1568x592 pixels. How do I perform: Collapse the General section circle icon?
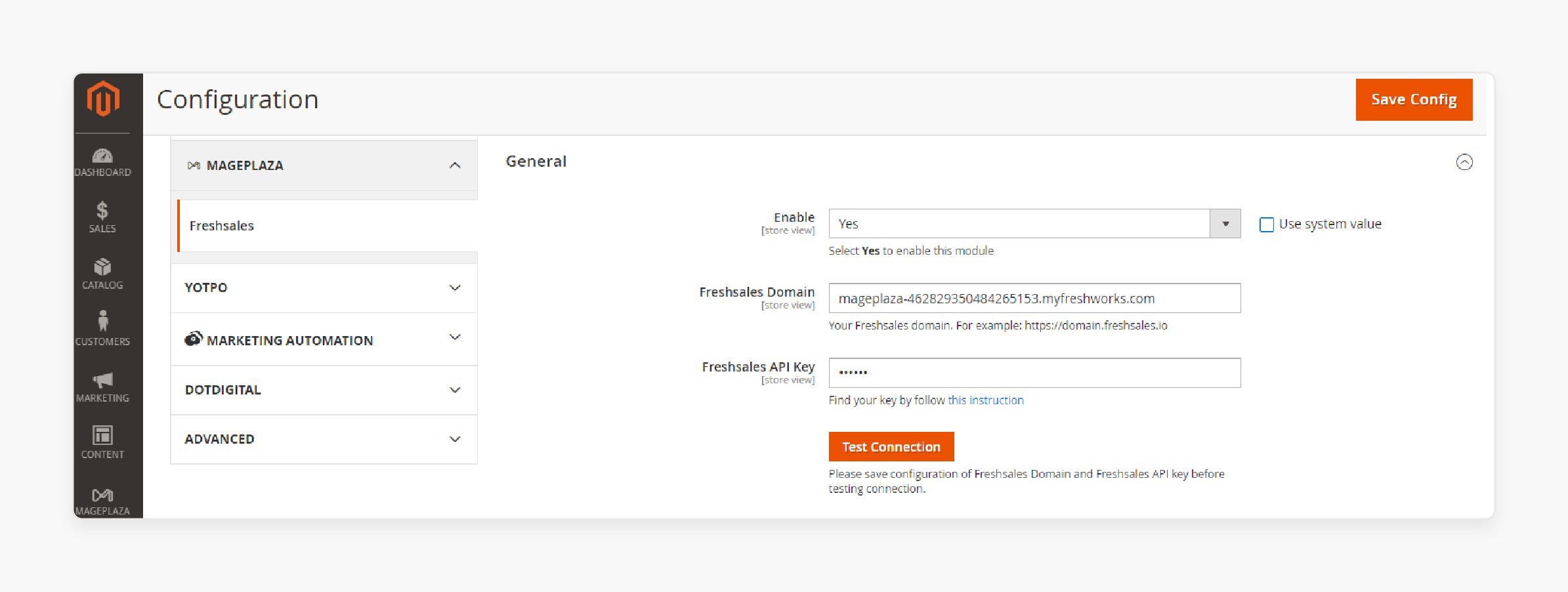tap(1464, 162)
